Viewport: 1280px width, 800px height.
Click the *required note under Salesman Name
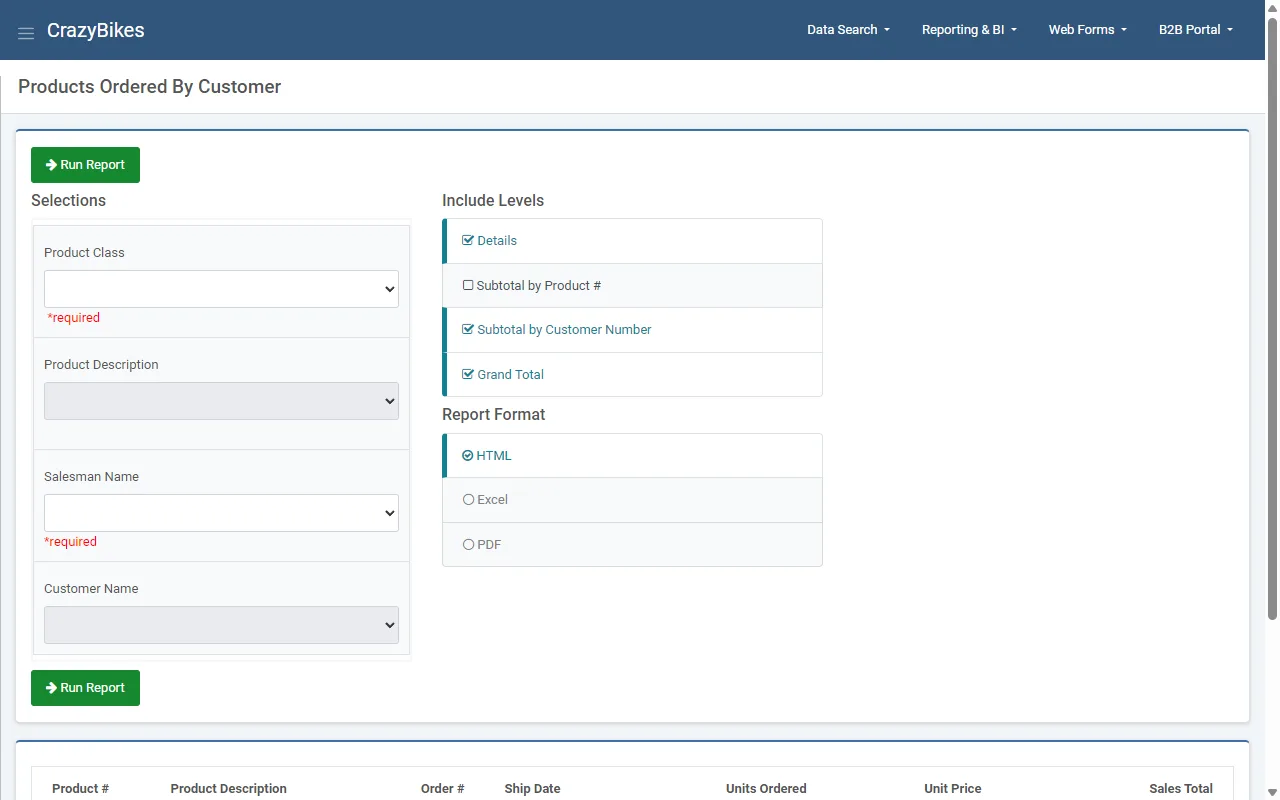coord(71,542)
